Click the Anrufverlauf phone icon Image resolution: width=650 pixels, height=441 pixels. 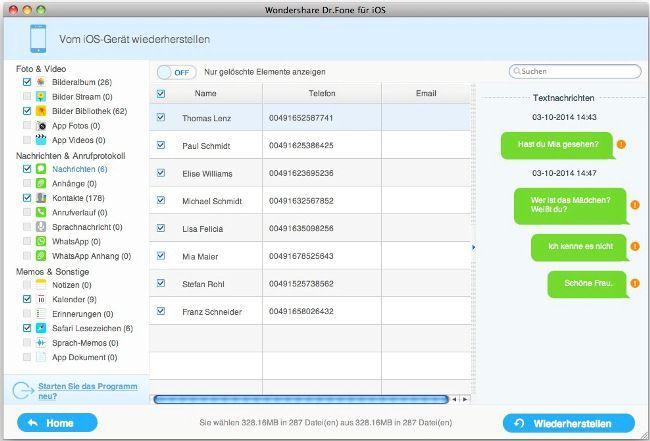[41, 212]
